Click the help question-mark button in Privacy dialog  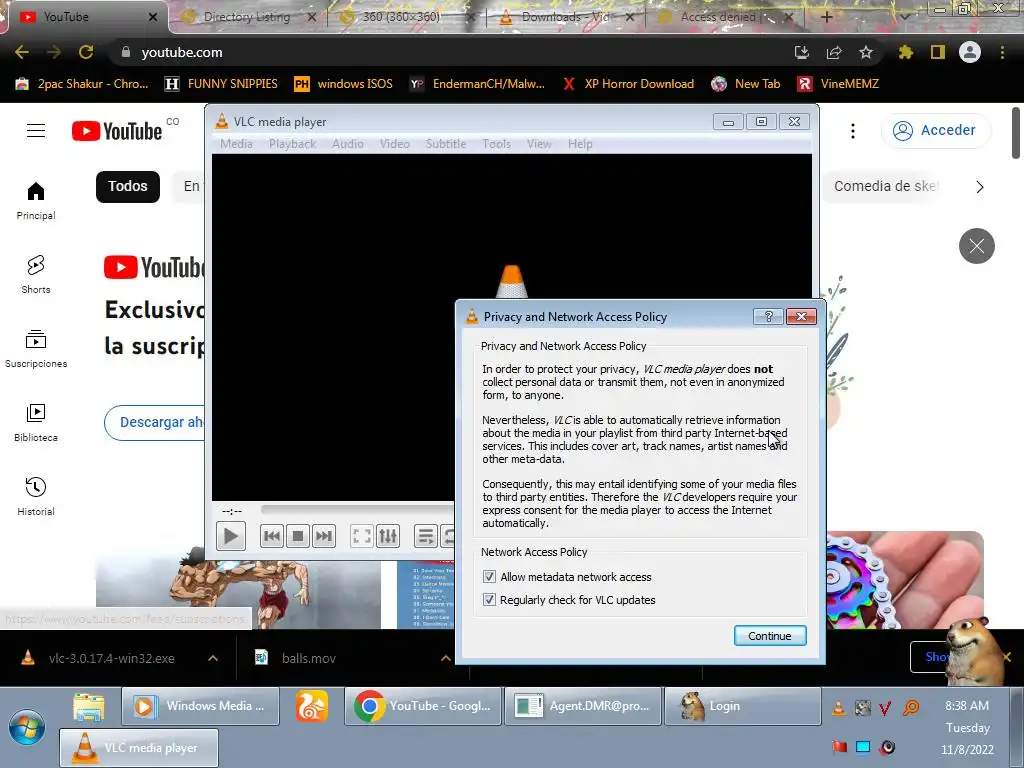tap(768, 317)
